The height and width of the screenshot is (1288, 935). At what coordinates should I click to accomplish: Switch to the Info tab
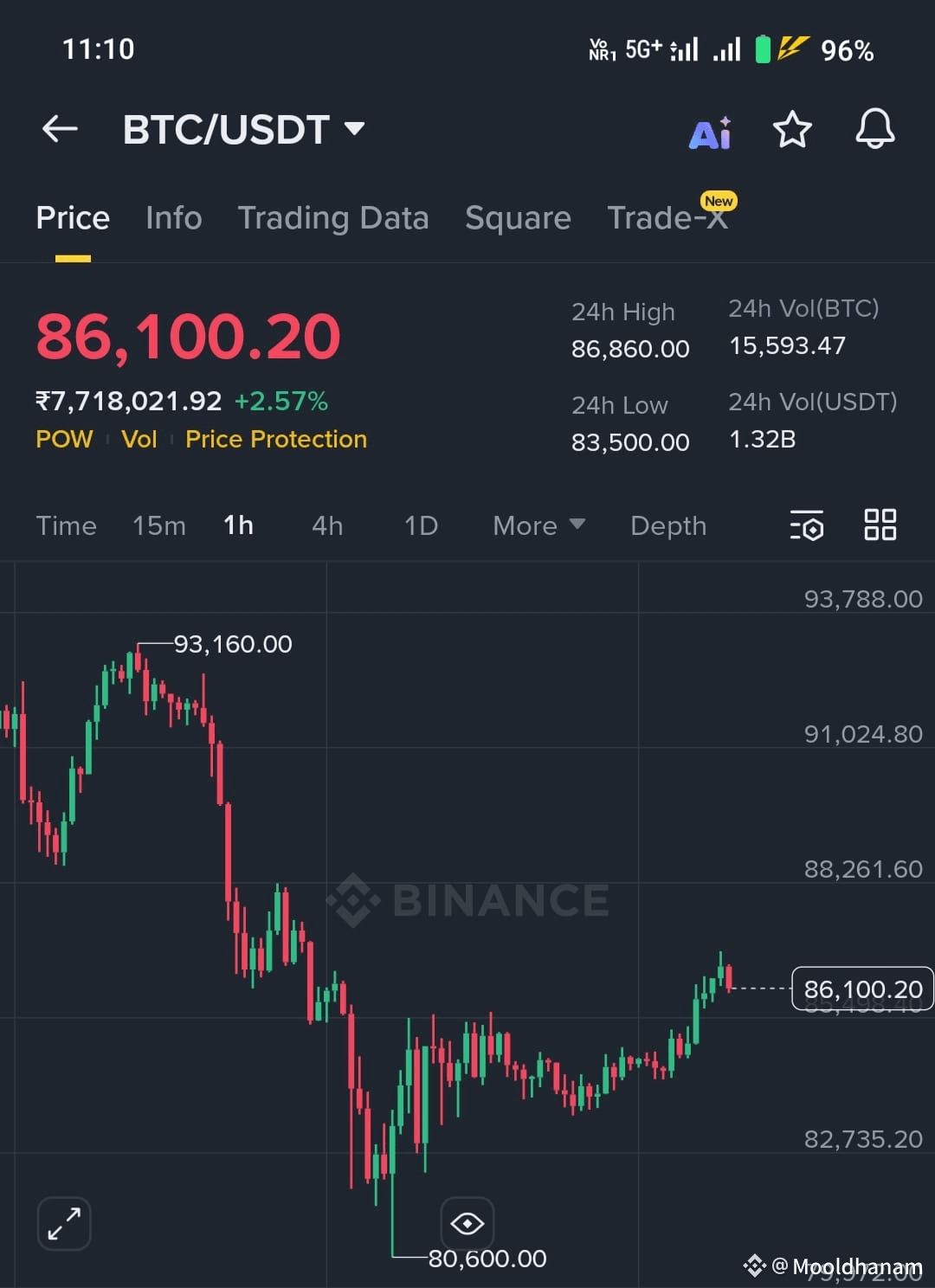tap(174, 218)
